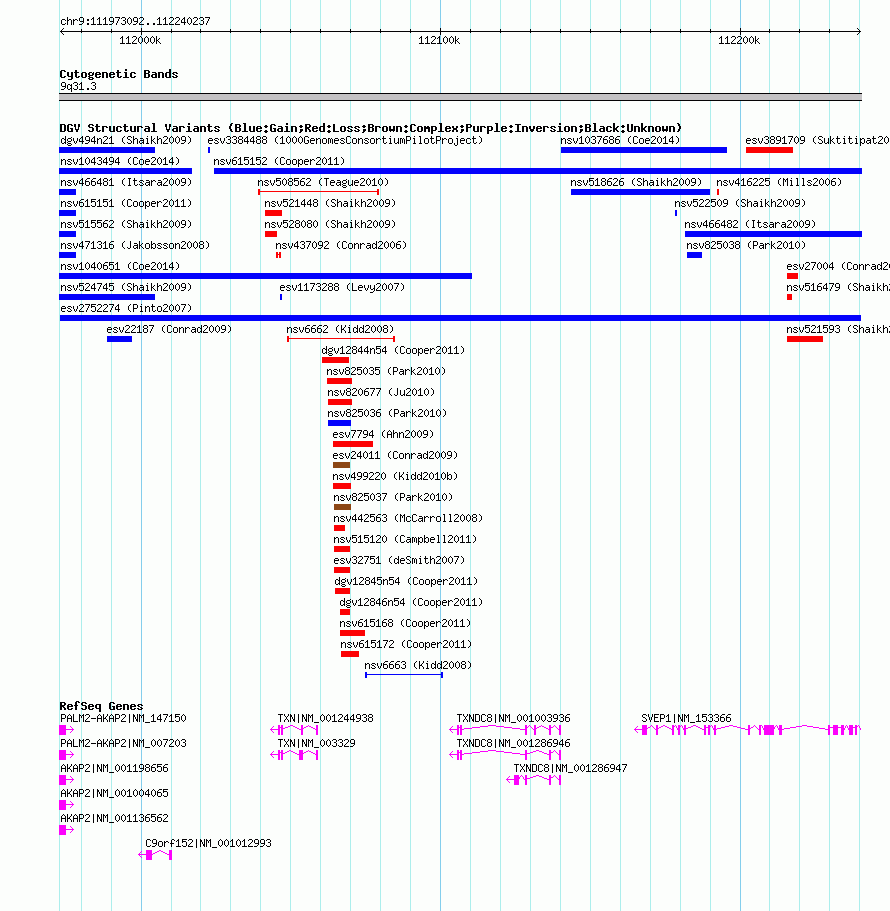
Task: Select nsv466482 (Itsara2009) label
Action: point(750,224)
